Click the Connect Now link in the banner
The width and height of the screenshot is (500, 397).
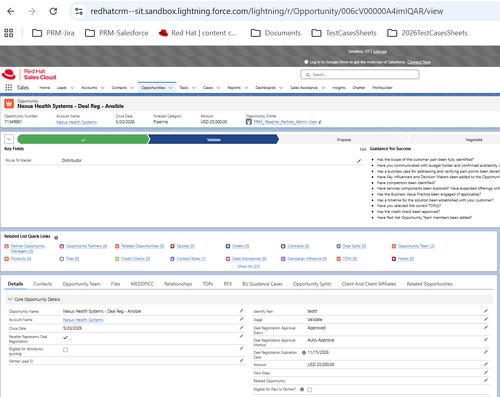point(419,62)
